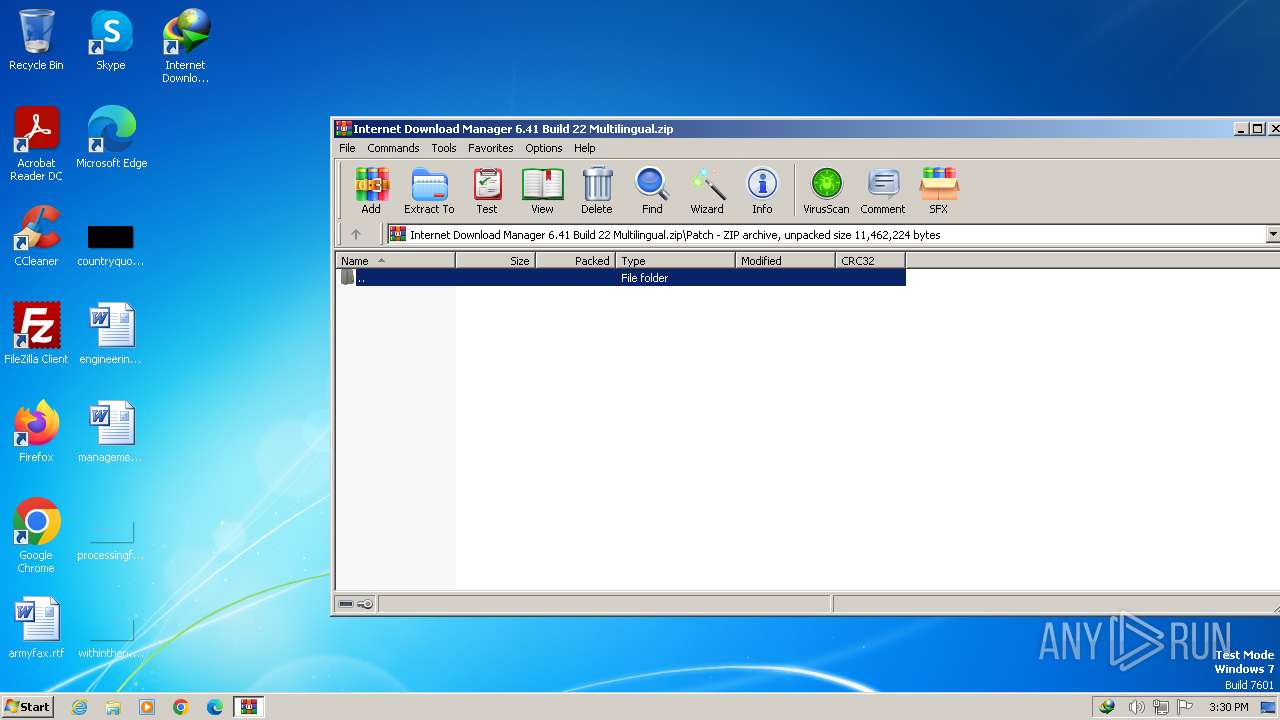Launch the Wizard wand tool
1280x720 pixels.
[x=707, y=190]
